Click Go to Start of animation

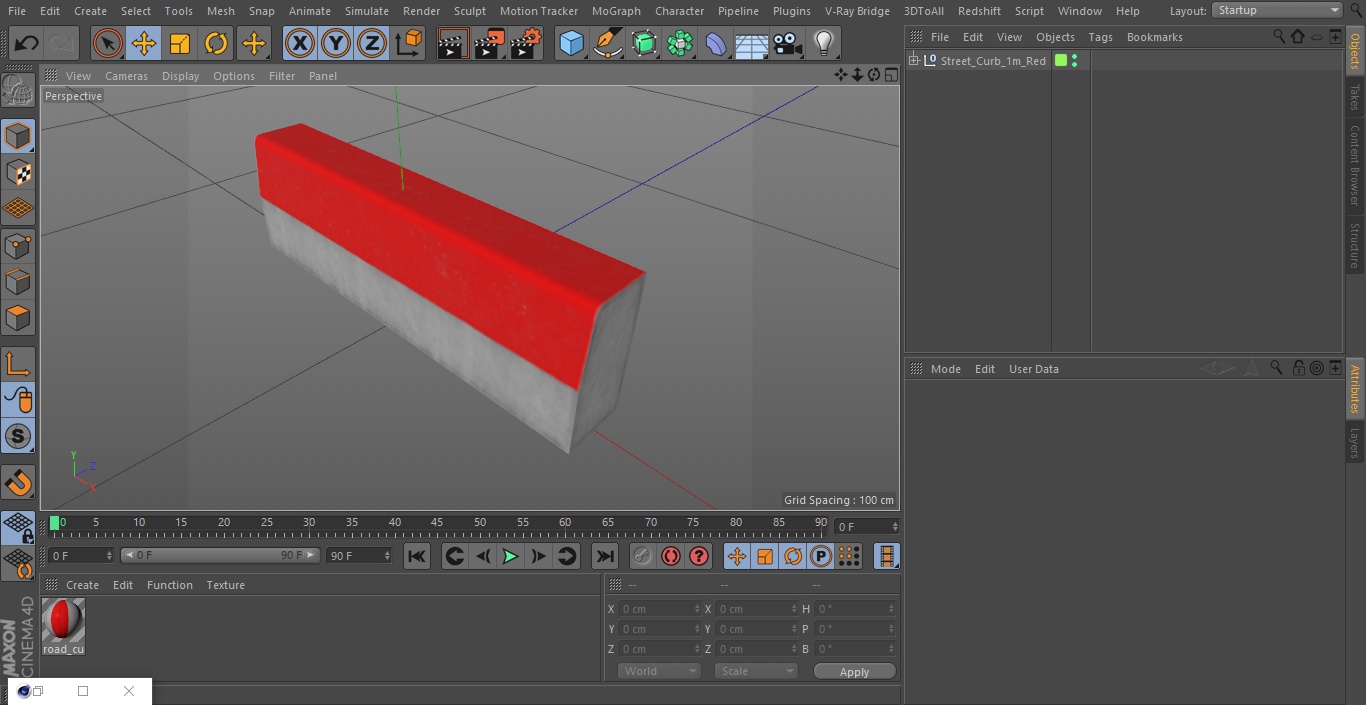tap(417, 556)
